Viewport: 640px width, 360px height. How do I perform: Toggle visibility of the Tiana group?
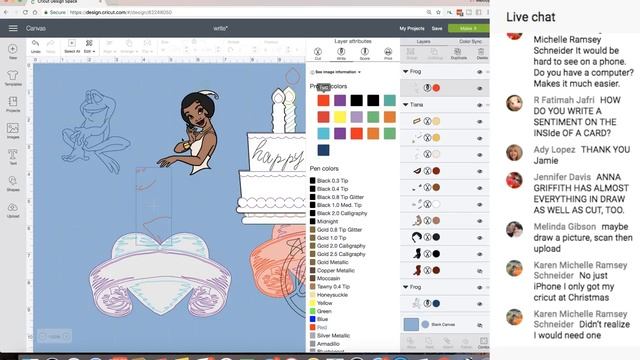pos(480,105)
